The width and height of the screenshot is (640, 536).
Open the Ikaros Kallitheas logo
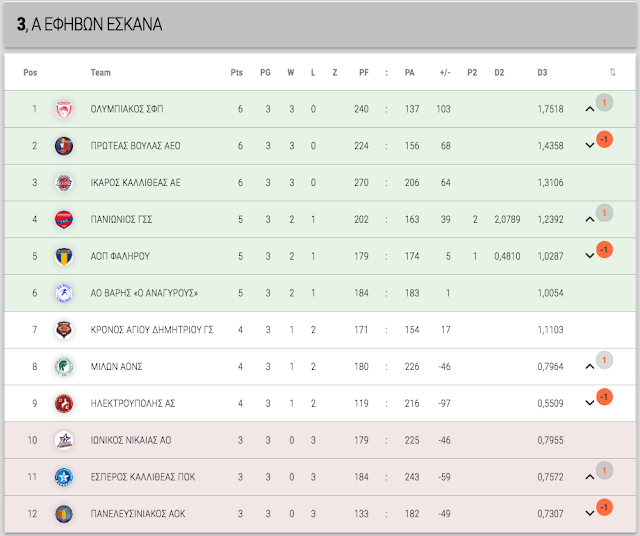64,183
